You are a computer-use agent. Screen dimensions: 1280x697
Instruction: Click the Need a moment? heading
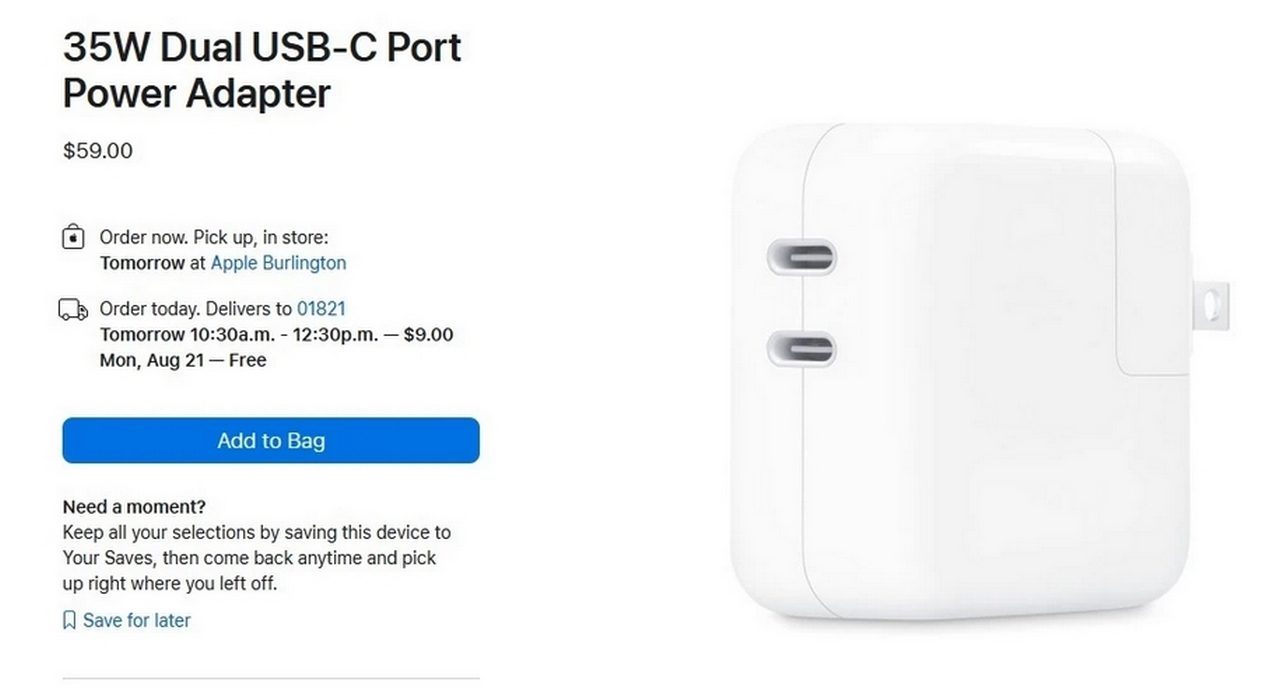click(x=134, y=506)
